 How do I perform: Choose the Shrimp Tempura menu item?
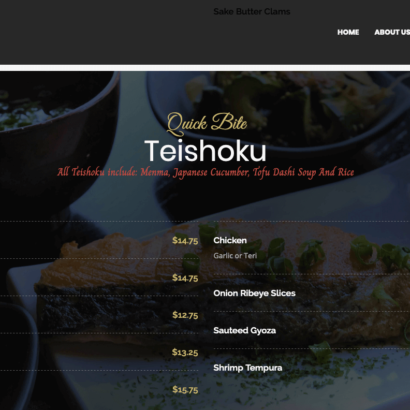point(248,368)
